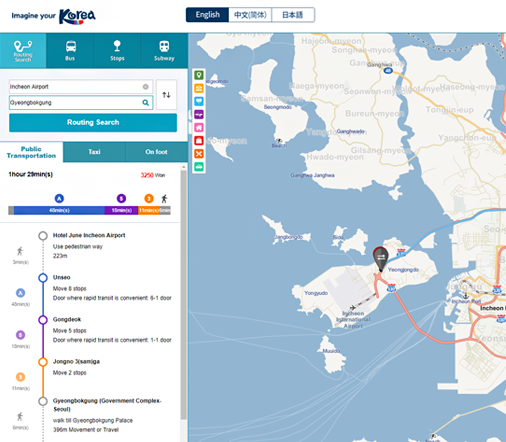
Task: Toggle the orange restaurant cutlery layer
Action: pyautogui.click(x=199, y=153)
